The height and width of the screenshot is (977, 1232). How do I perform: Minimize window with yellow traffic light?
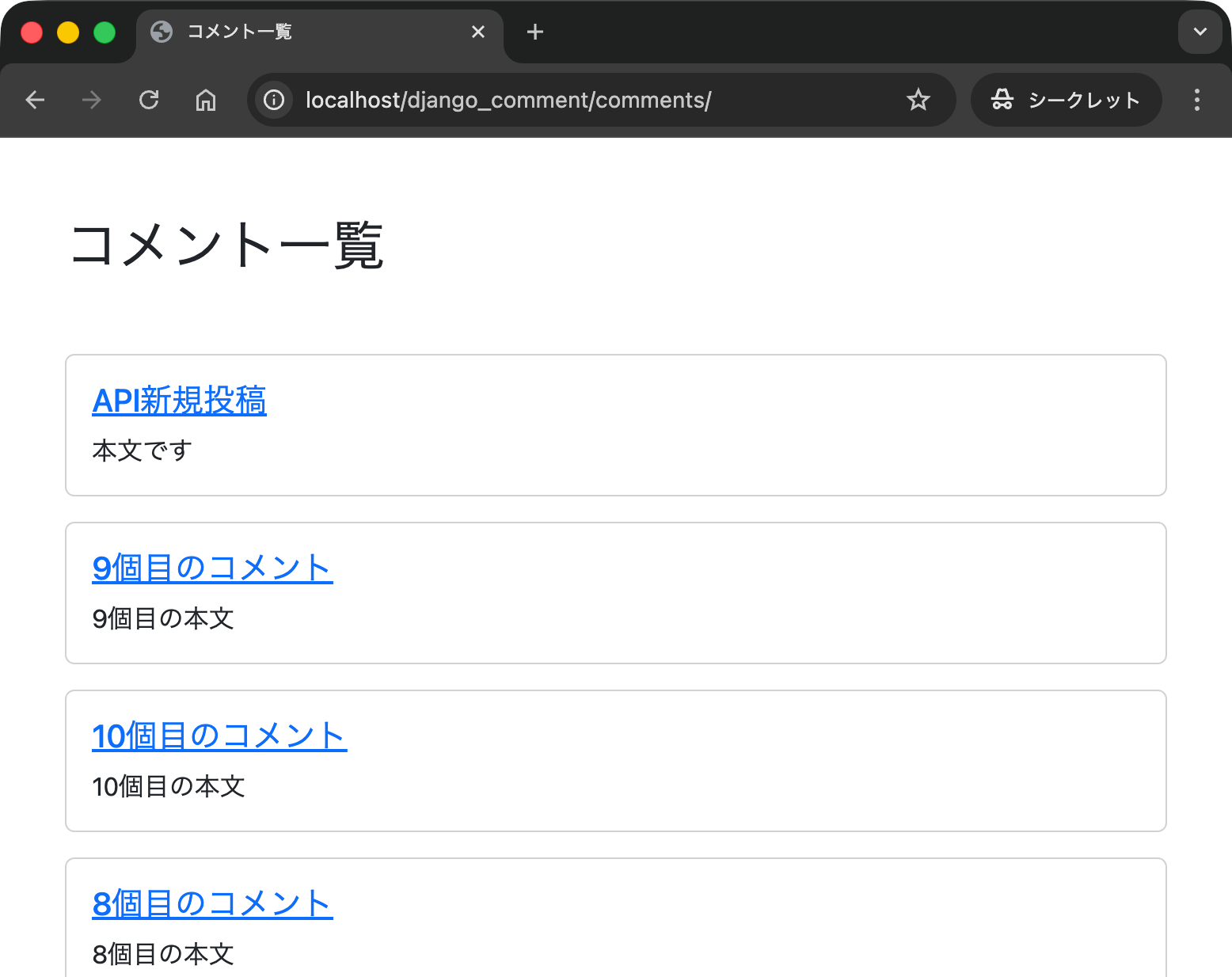tap(68, 32)
